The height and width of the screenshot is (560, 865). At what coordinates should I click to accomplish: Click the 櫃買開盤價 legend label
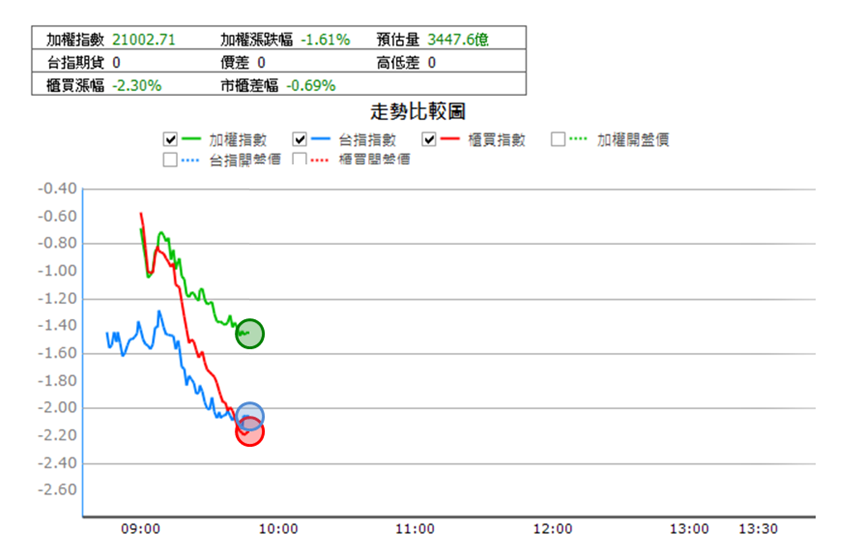[x=375, y=159]
